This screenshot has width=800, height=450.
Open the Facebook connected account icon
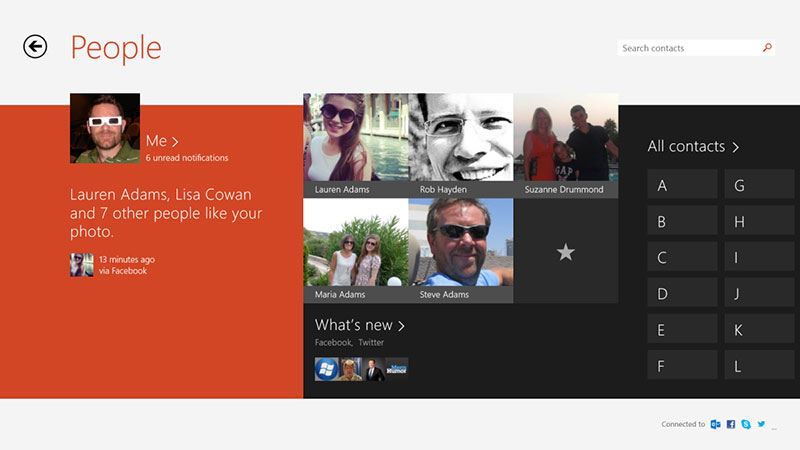click(x=731, y=424)
